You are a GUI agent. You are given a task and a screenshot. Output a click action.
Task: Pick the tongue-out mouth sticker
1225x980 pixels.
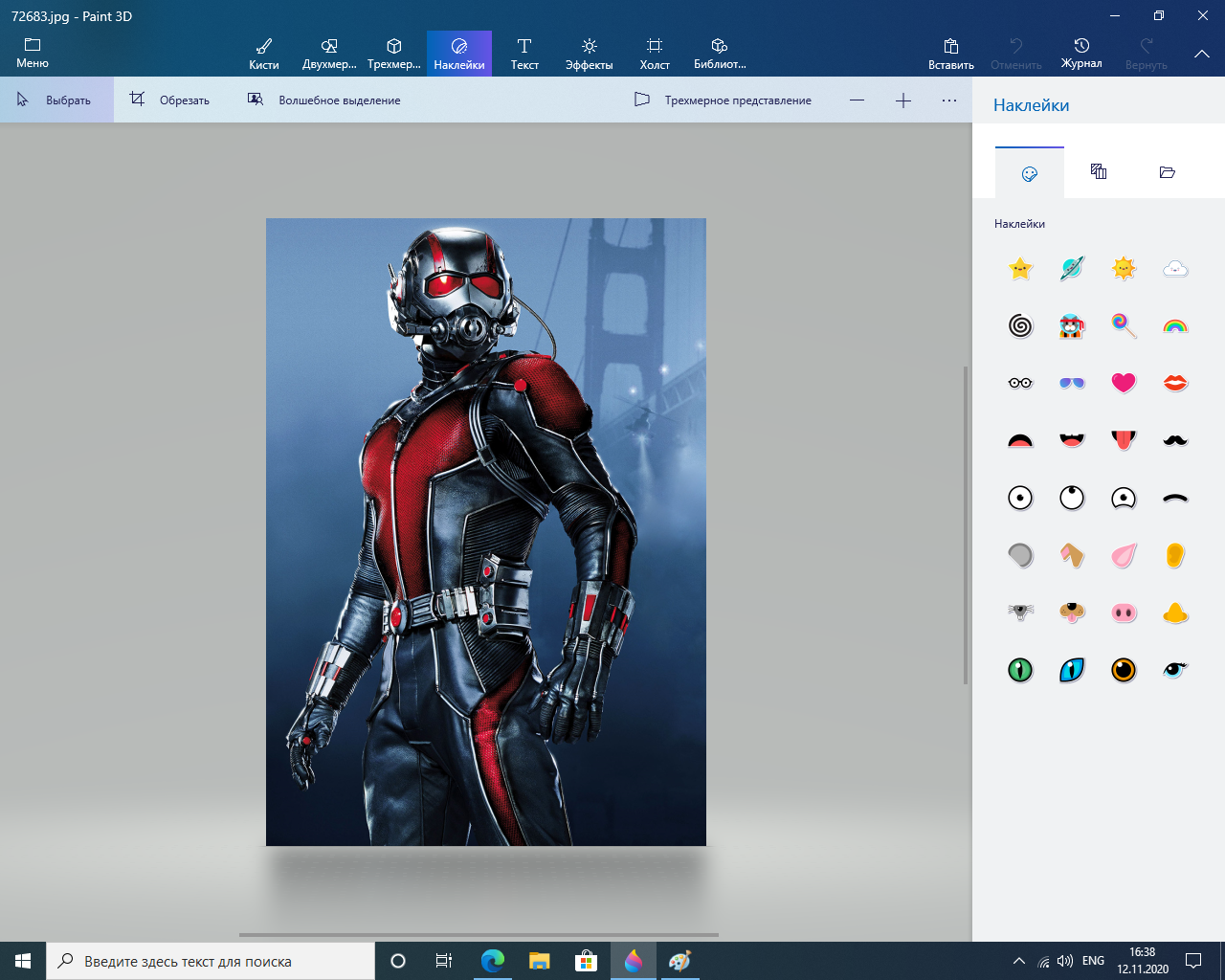[1124, 440]
